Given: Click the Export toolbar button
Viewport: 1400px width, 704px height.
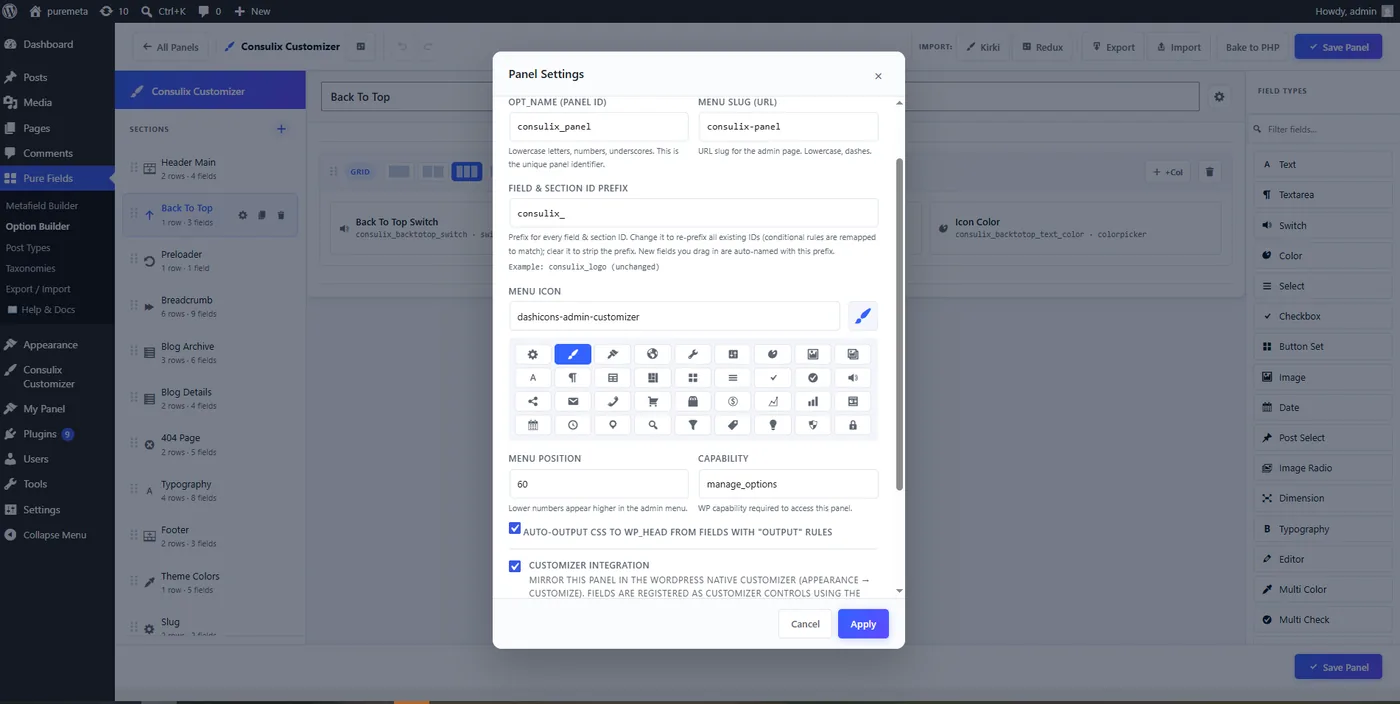Looking at the screenshot, I should 1113,47.
